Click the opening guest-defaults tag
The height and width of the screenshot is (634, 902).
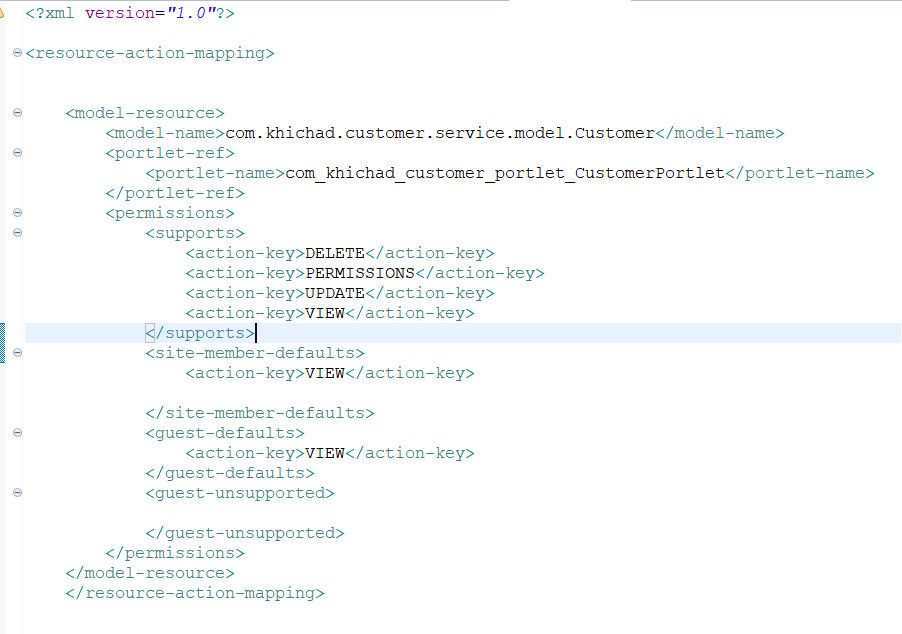pos(225,433)
